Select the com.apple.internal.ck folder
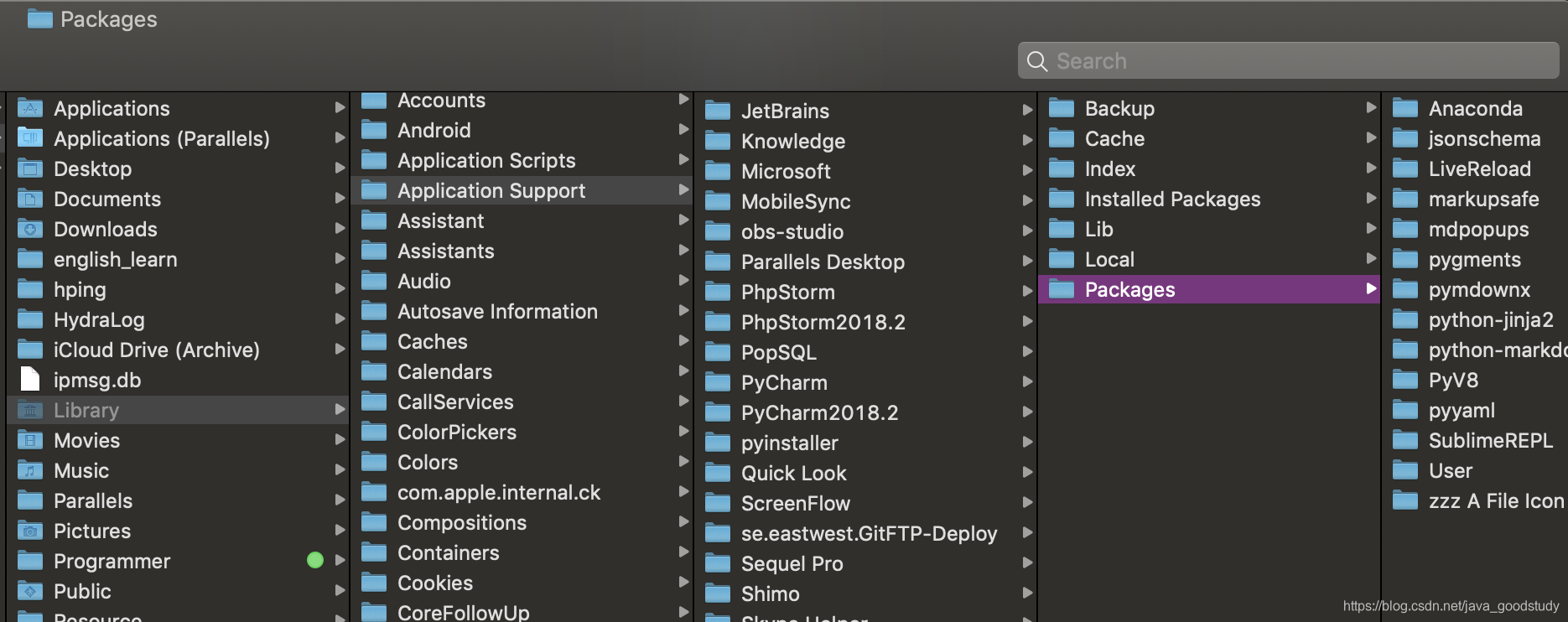The image size is (1568, 622). (522, 492)
